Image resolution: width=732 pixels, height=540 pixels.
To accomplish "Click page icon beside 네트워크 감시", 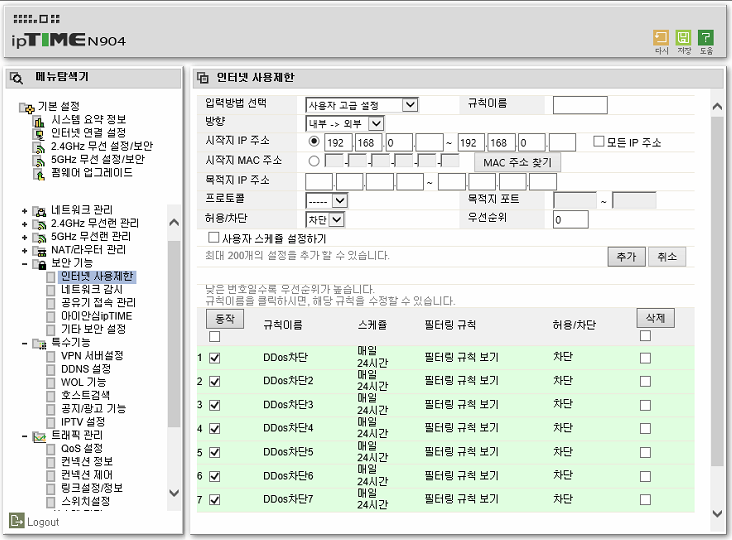I will click(51, 290).
